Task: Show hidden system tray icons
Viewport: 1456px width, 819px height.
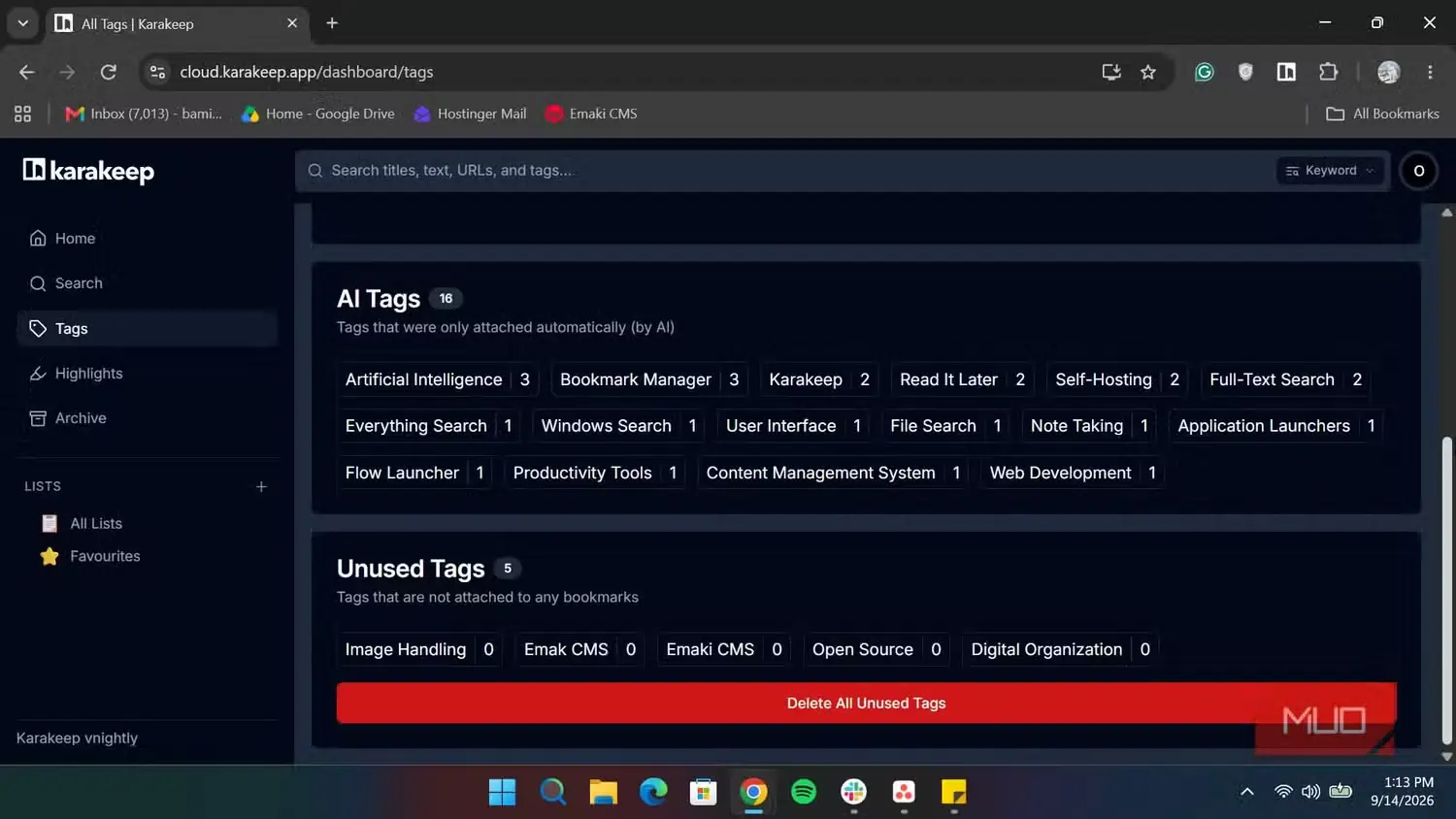Action: pyautogui.click(x=1247, y=792)
